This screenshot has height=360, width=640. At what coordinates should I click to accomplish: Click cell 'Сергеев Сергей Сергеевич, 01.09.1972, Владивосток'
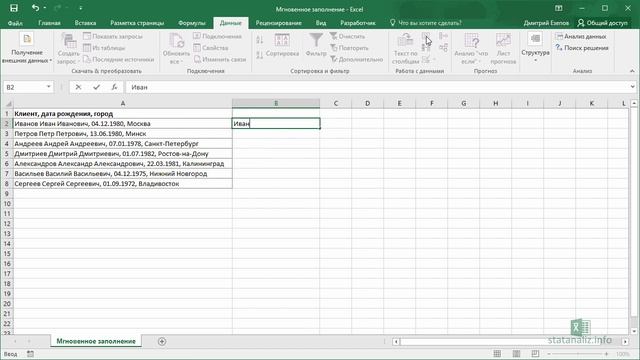tap(122, 184)
